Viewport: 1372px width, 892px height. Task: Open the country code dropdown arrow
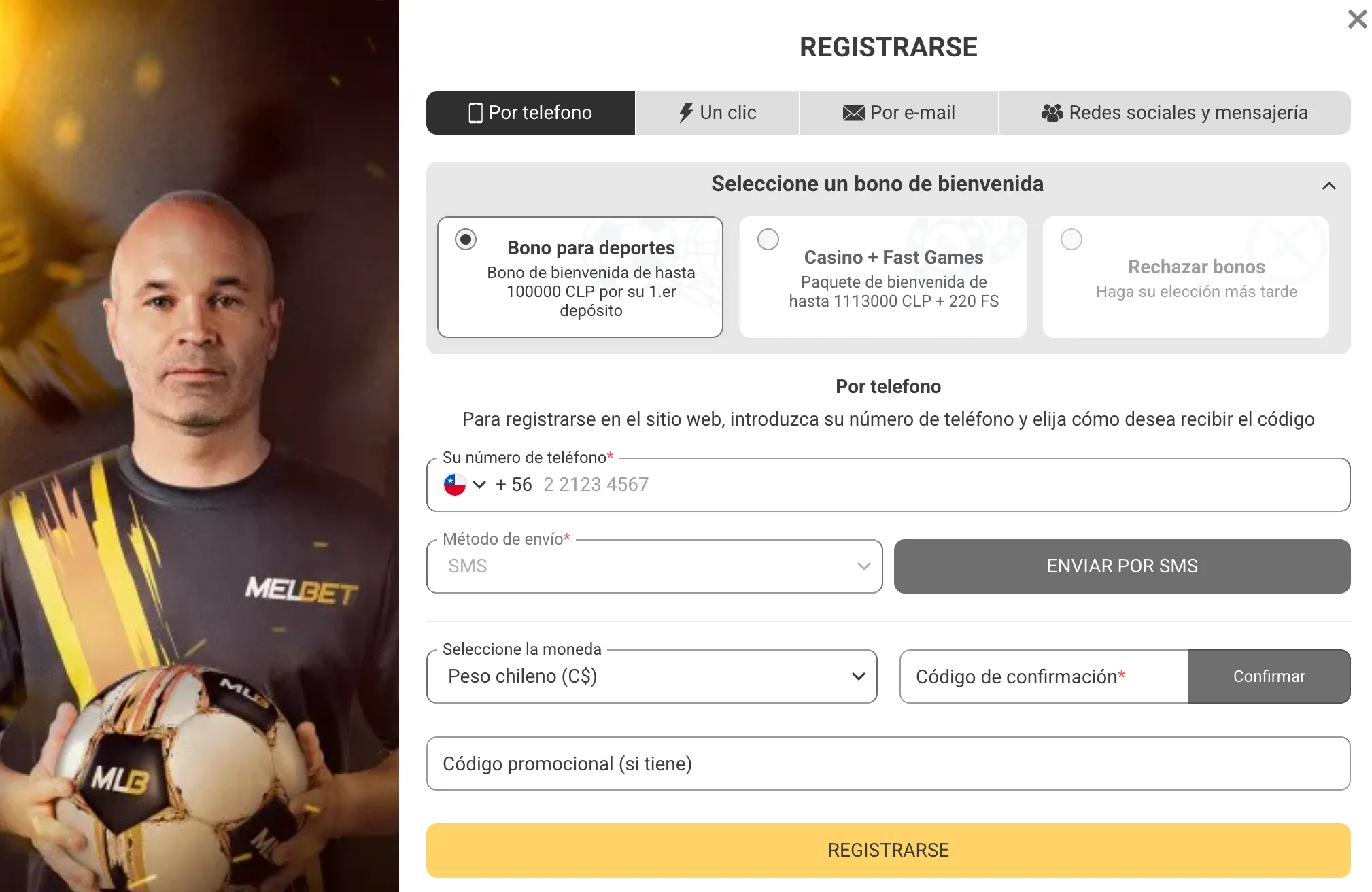pos(479,485)
